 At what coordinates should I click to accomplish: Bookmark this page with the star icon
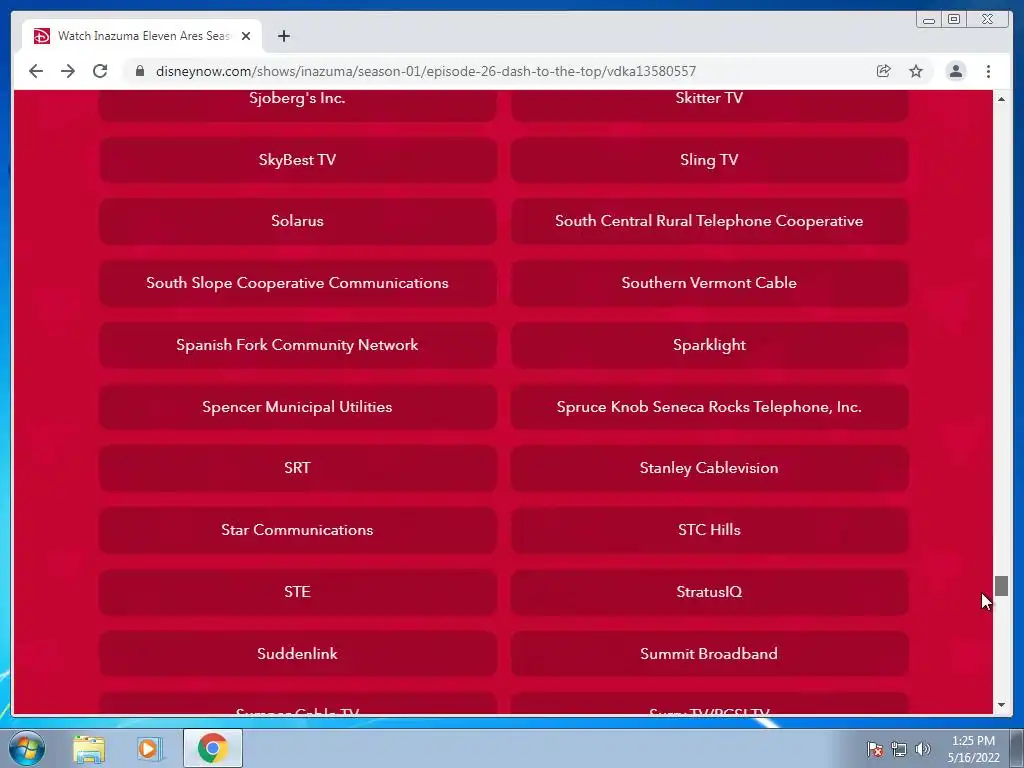[916, 71]
